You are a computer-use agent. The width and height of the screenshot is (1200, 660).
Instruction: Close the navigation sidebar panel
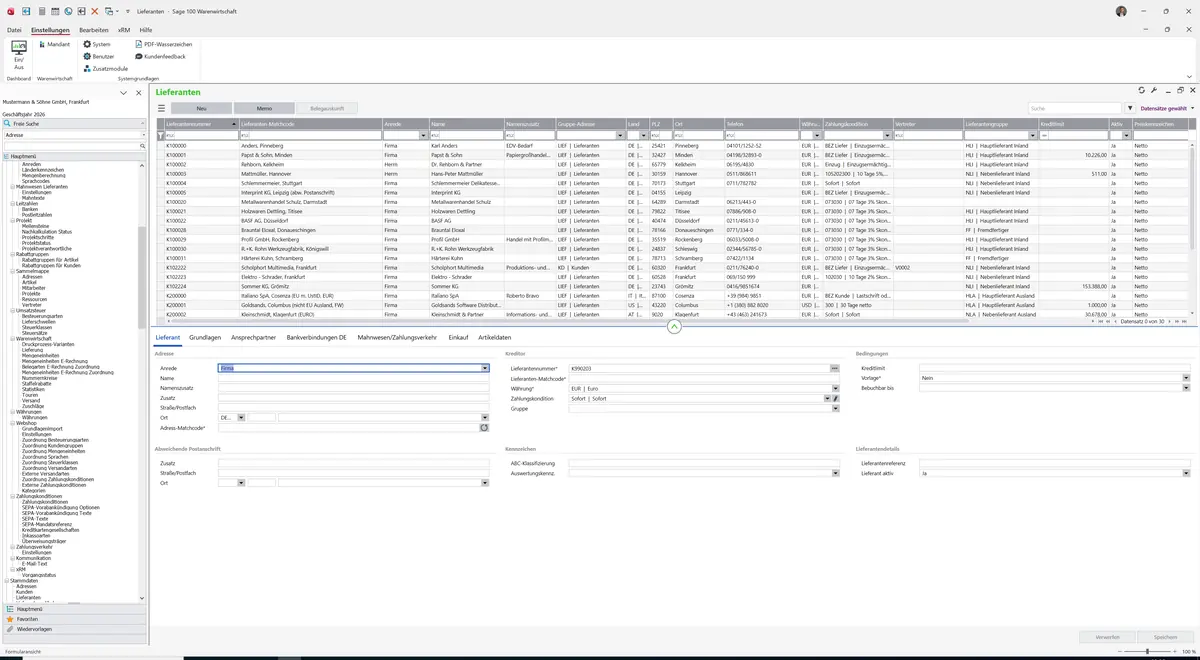coord(138,93)
